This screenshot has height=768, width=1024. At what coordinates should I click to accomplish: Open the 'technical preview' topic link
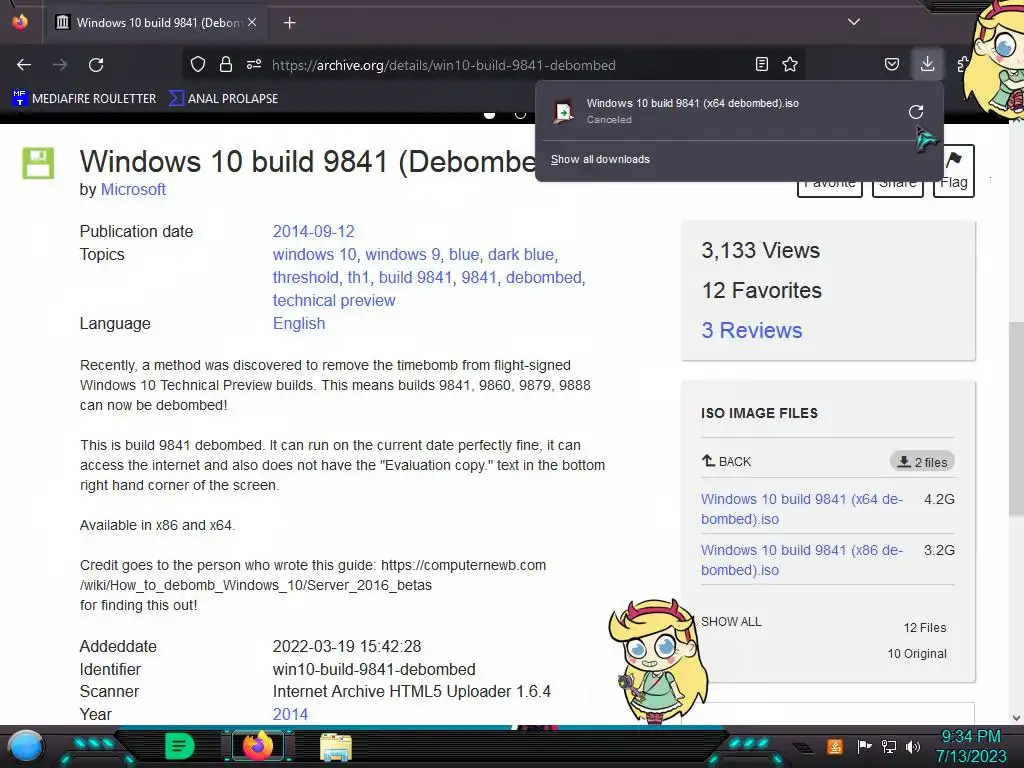[x=334, y=300]
